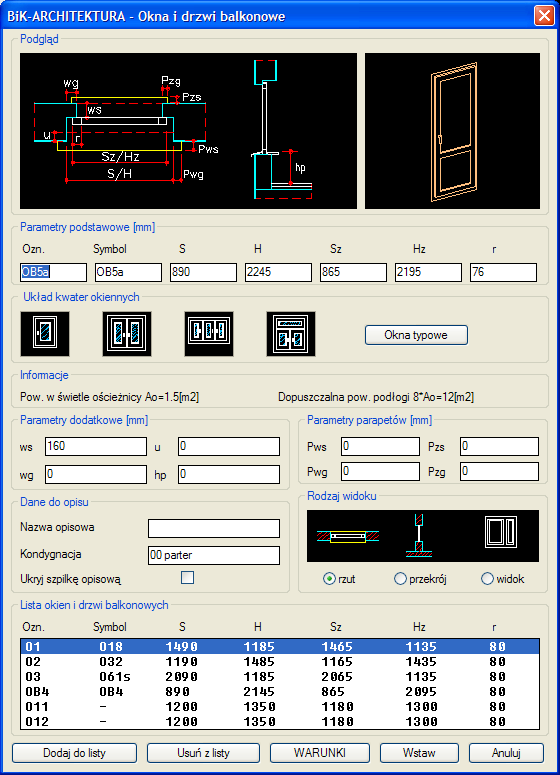Viewport: 560px width, 775px height.
Task: Toggle the Ukryj szpilkę opisową checkbox
Action: pos(187,577)
